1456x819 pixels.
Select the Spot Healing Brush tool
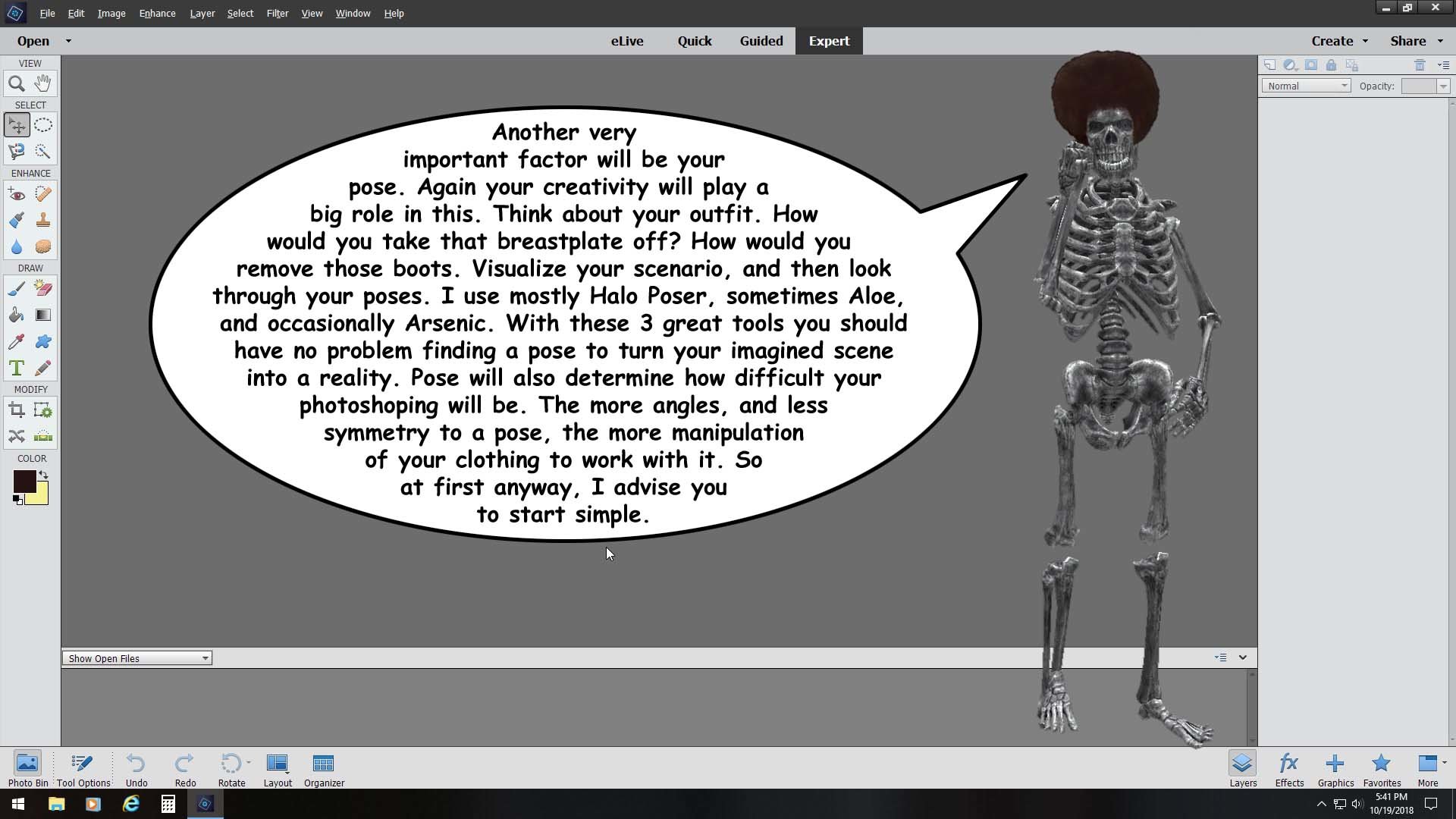43,194
